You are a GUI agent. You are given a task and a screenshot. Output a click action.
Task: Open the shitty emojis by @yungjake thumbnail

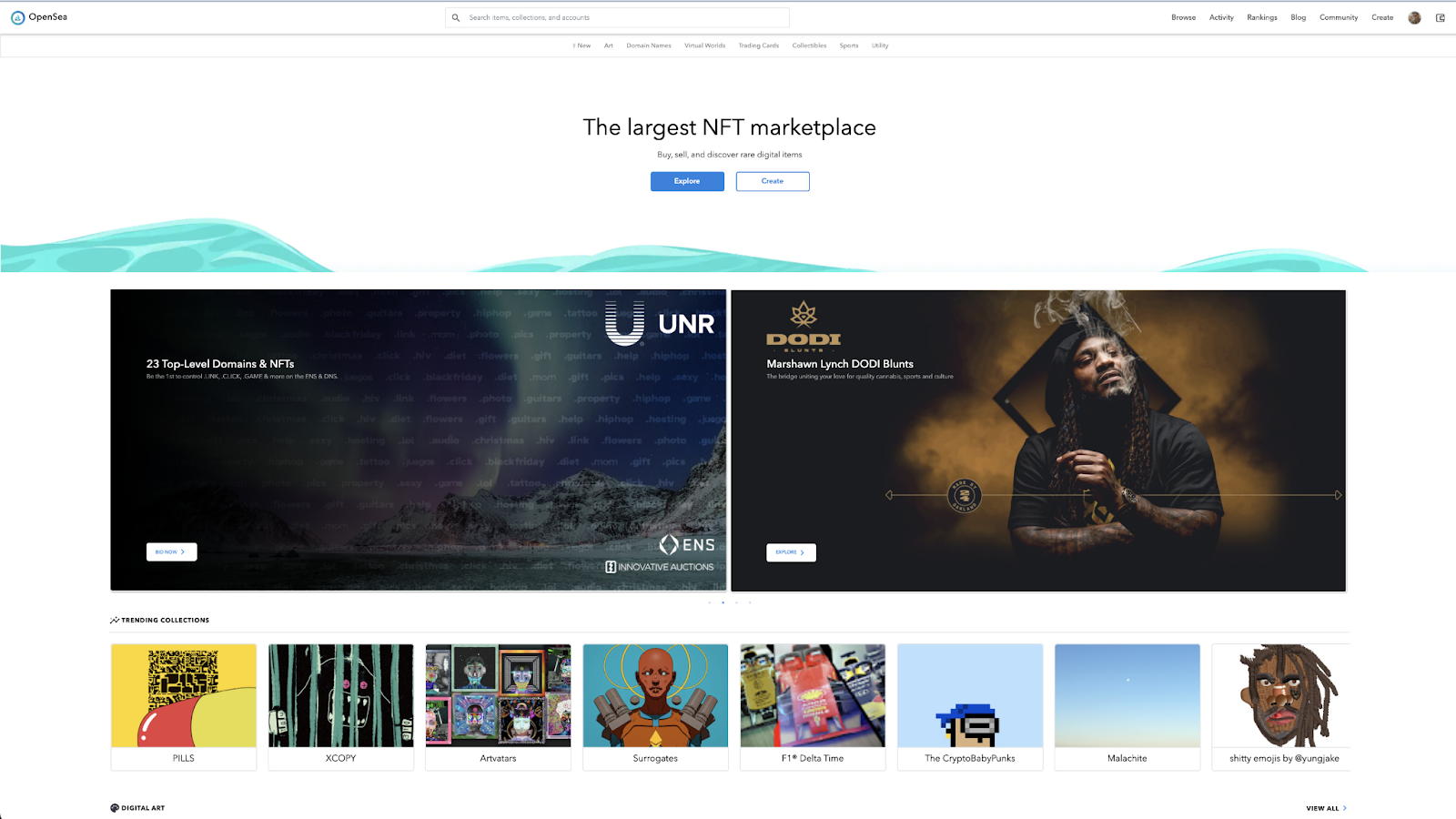(x=1281, y=696)
